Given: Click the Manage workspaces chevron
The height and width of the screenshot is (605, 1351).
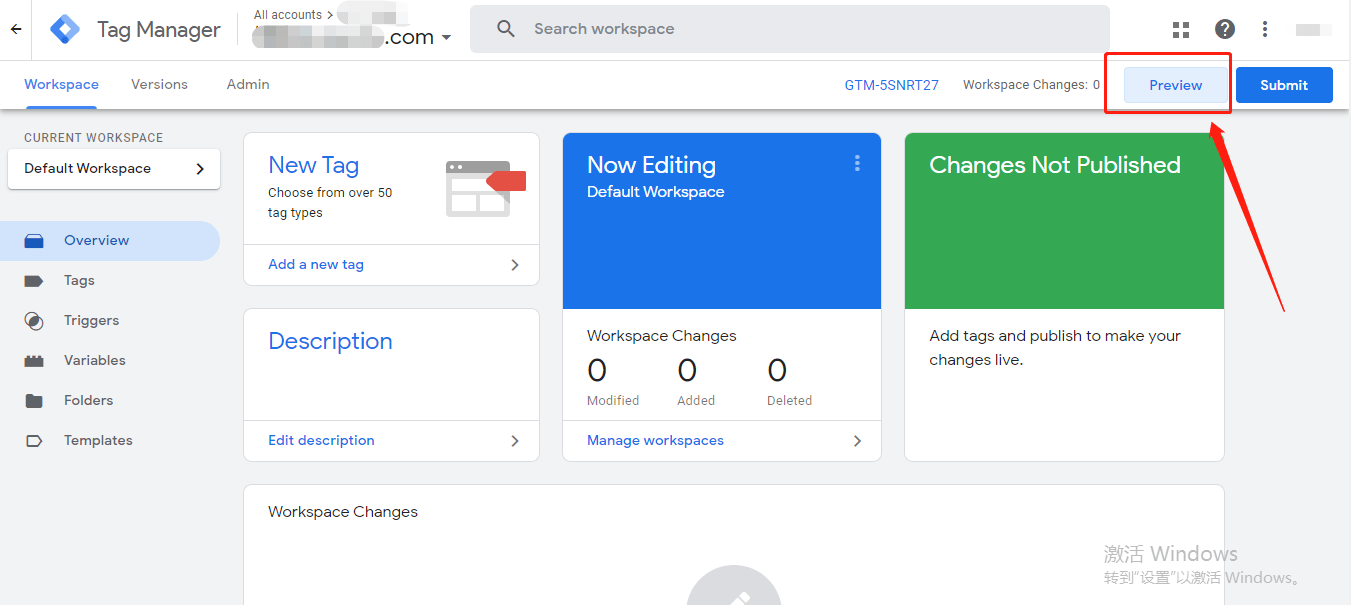Looking at the screenshot, I should coord(857,441).
